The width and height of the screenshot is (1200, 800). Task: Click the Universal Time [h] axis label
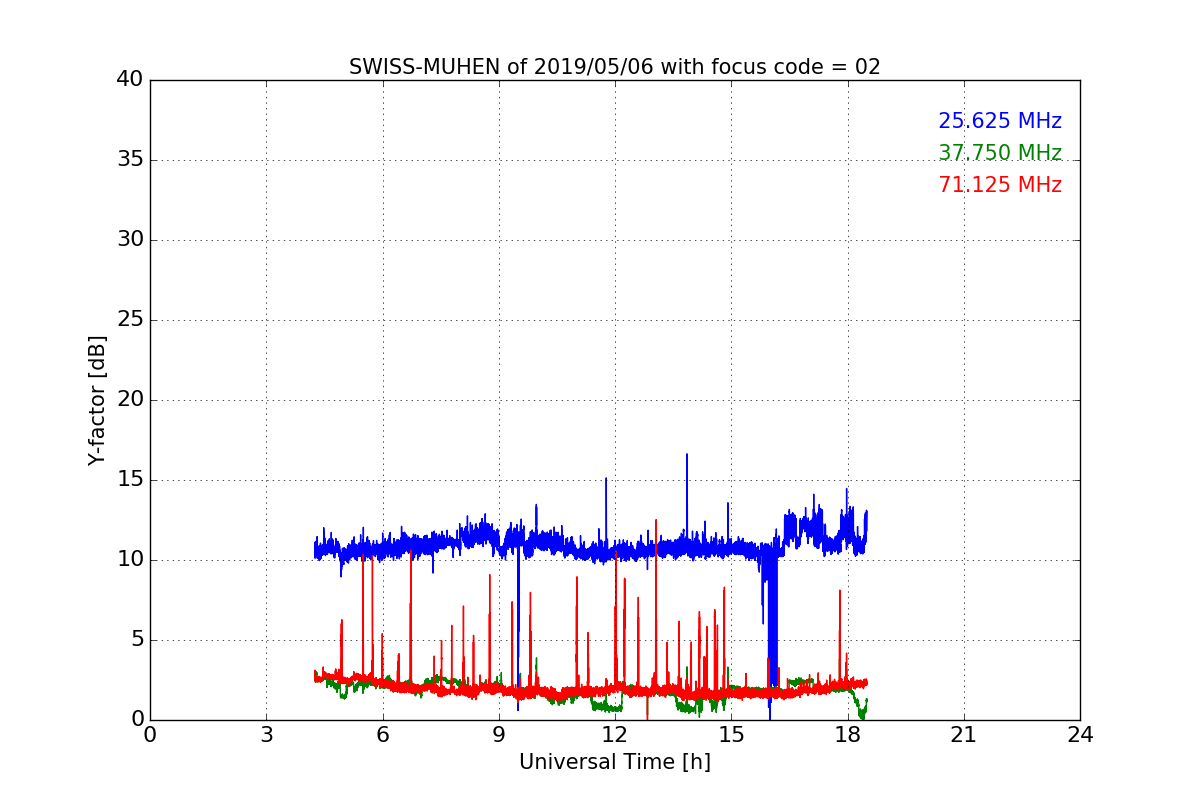coord(614,762)
